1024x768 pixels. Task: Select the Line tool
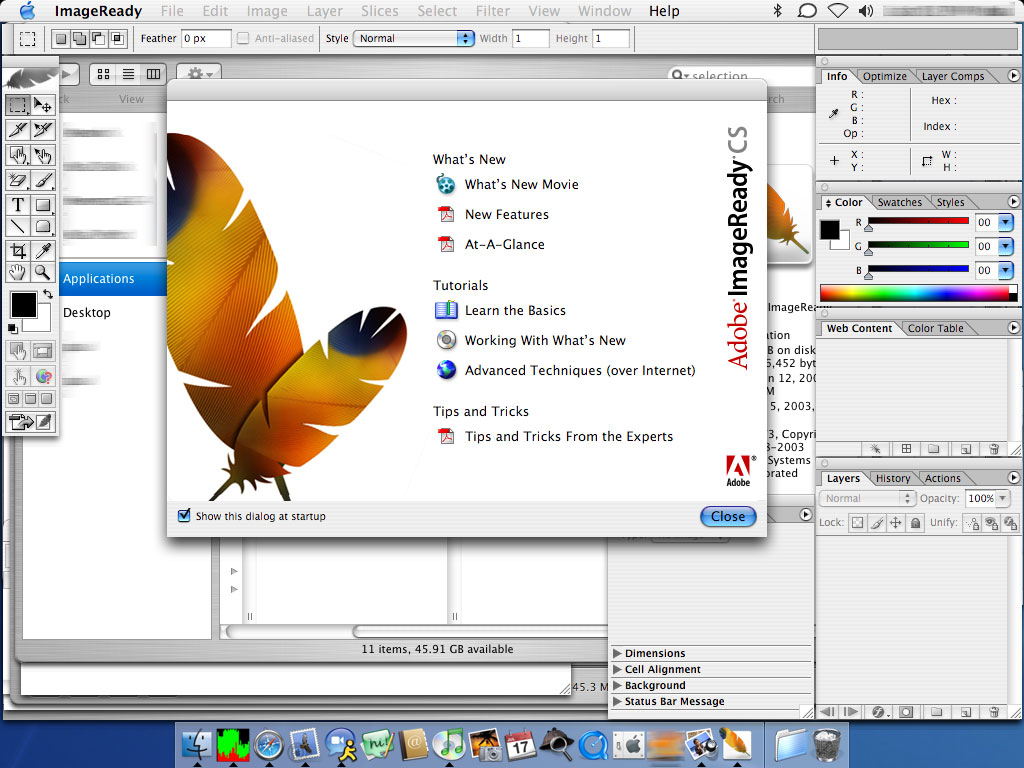pos(18,227)
